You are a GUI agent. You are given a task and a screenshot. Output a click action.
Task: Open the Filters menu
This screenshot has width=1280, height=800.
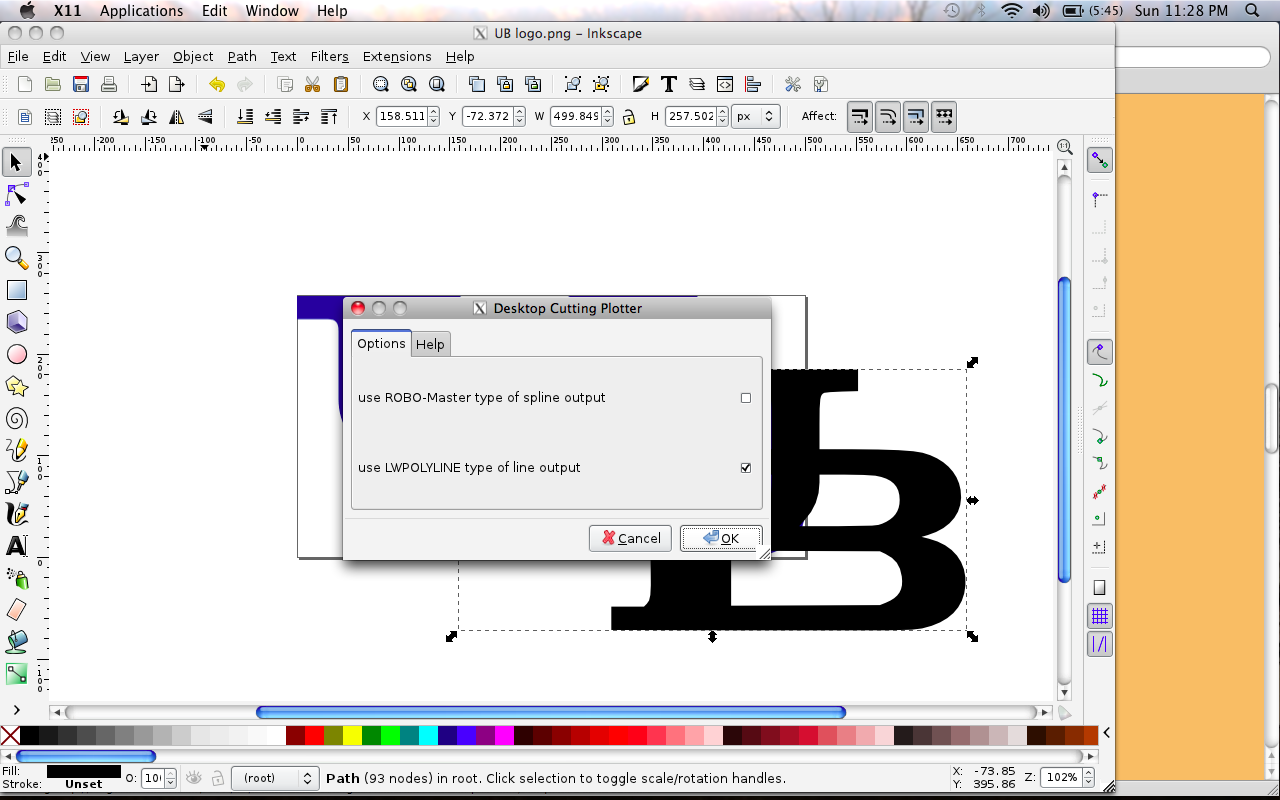(329, 57)
